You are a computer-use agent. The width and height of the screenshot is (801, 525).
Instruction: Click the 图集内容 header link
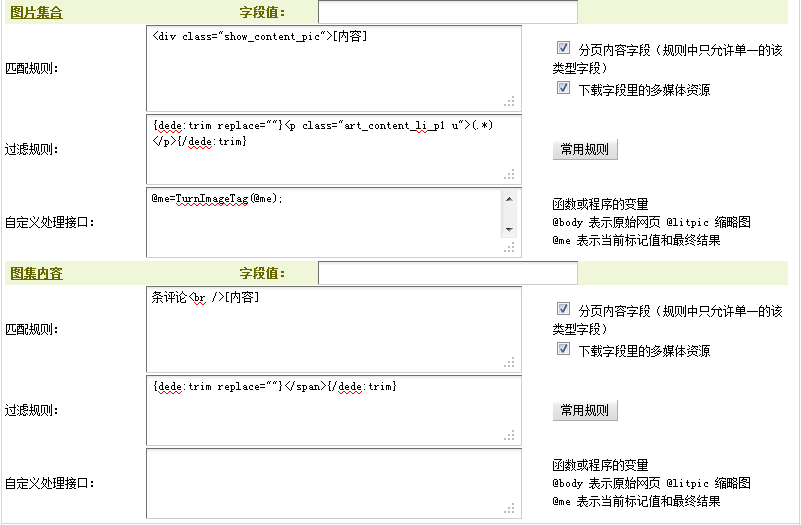click(36, 273)
